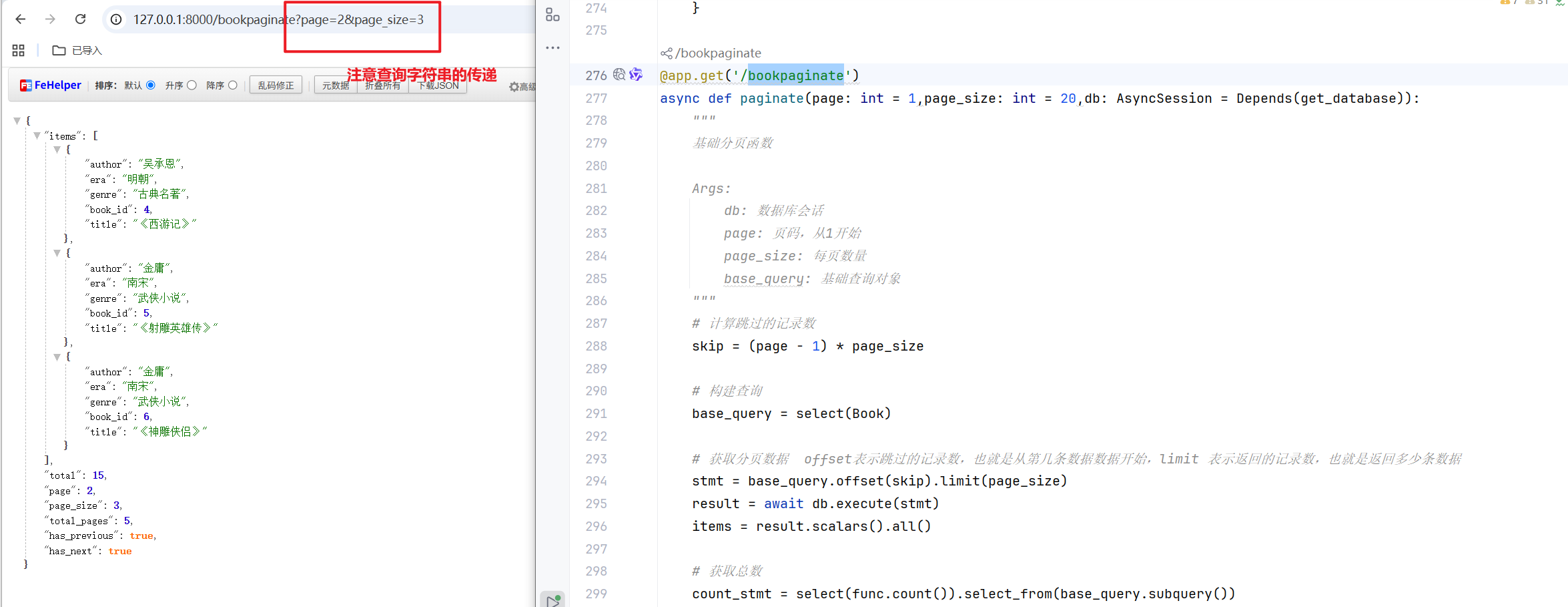The width and height of the screenshot is (1568, 607).
Task: Open the browser apps grid icon
Action: [18, 51]
